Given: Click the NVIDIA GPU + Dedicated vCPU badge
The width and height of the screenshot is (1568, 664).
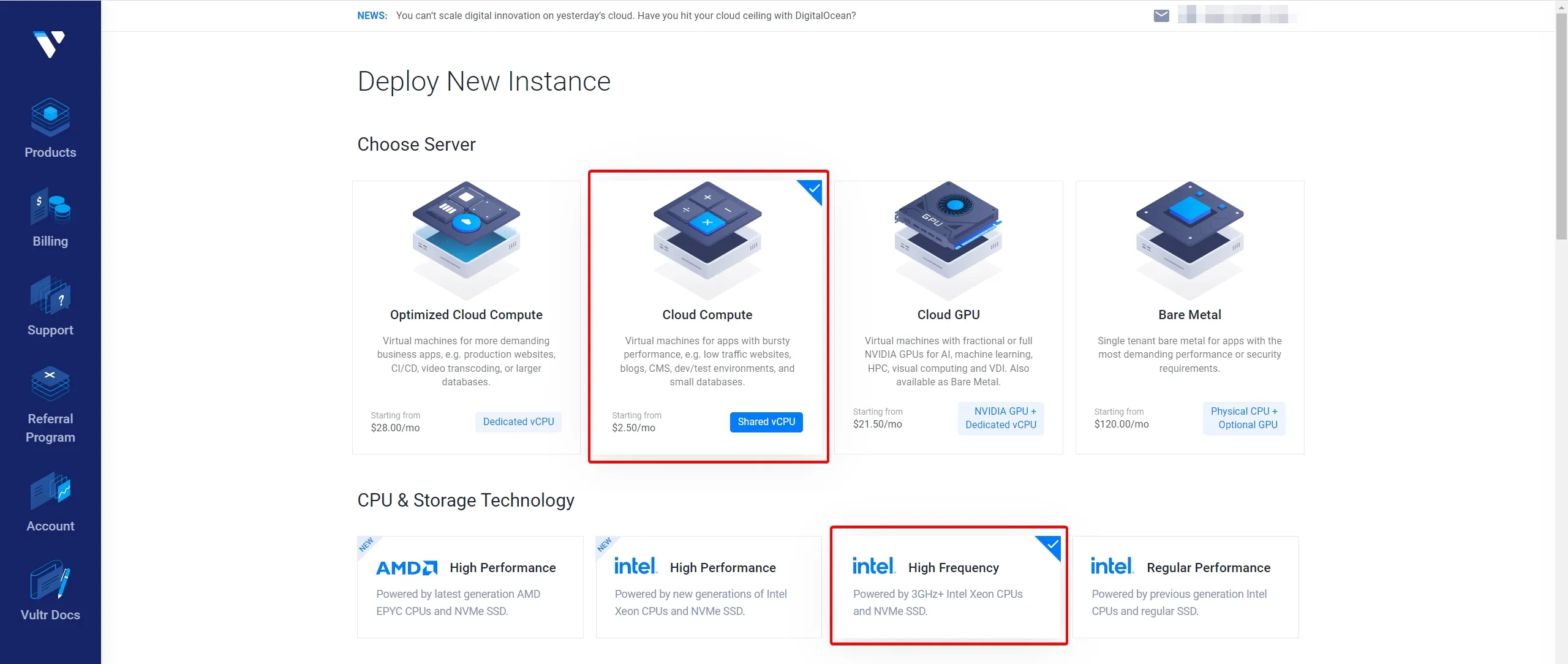Looking at the screenshot, I should (1000, 418).
